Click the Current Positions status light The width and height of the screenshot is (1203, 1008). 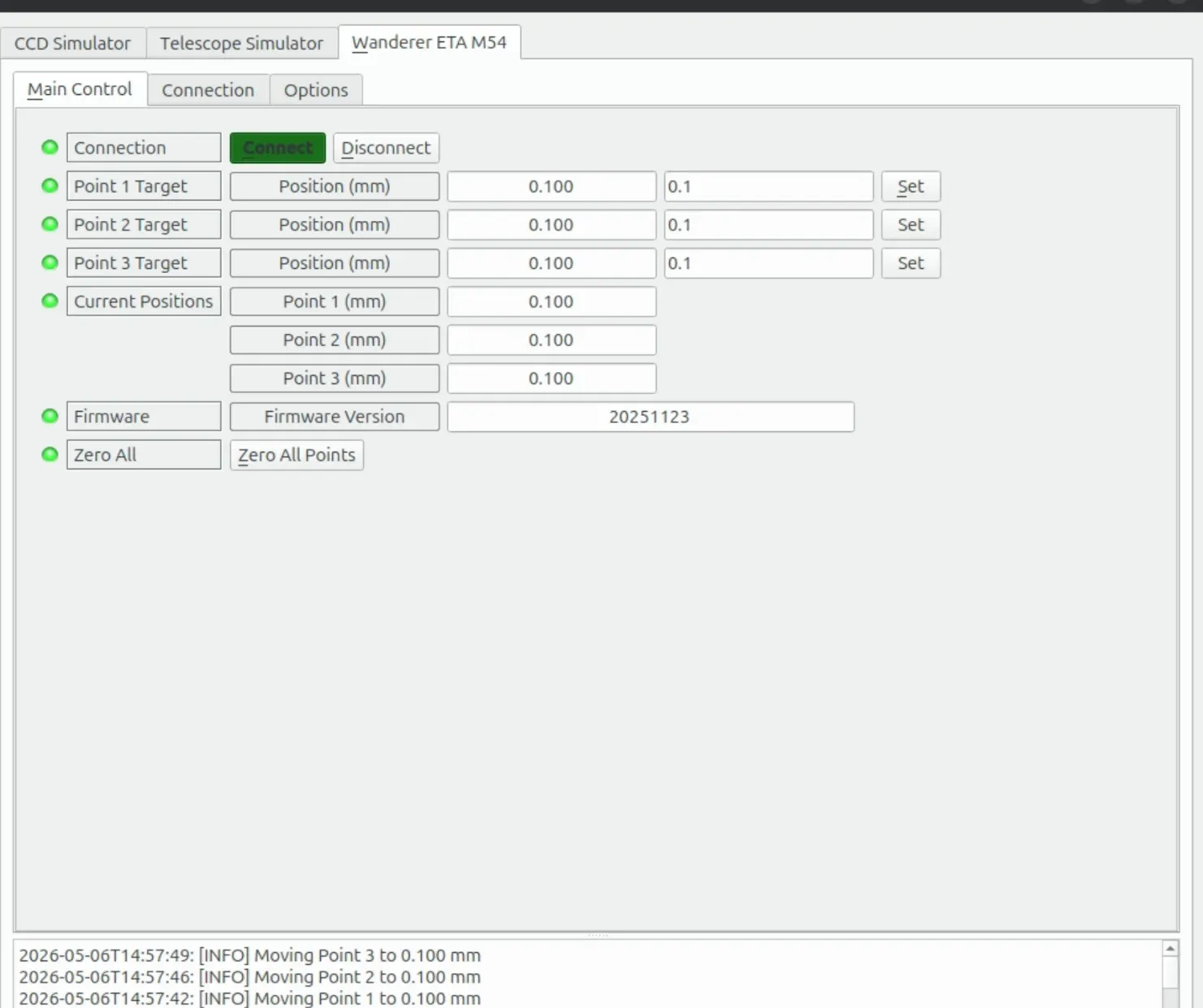click(50, 301)
